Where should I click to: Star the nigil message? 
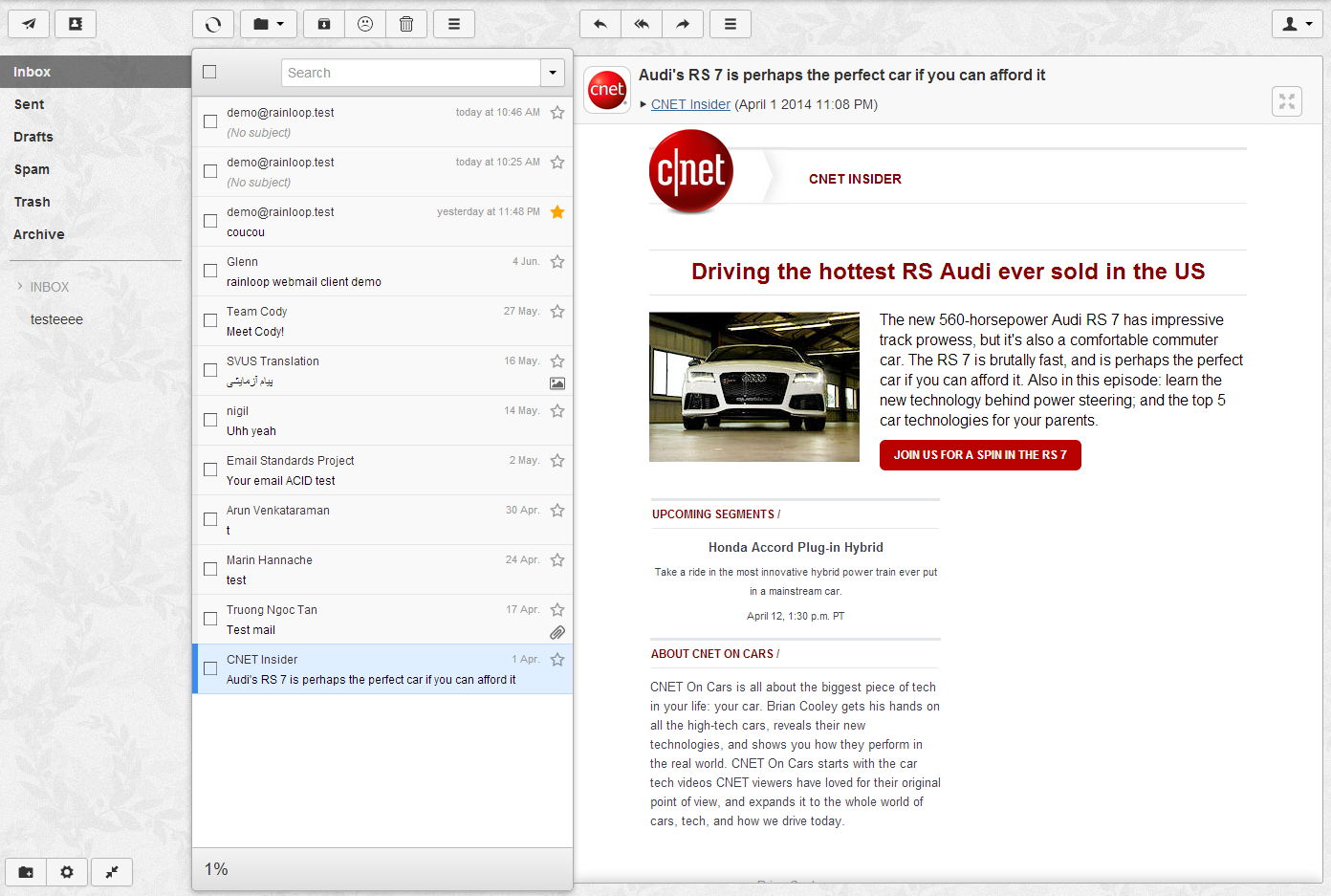pyautogui.click(x=557, y=411)
